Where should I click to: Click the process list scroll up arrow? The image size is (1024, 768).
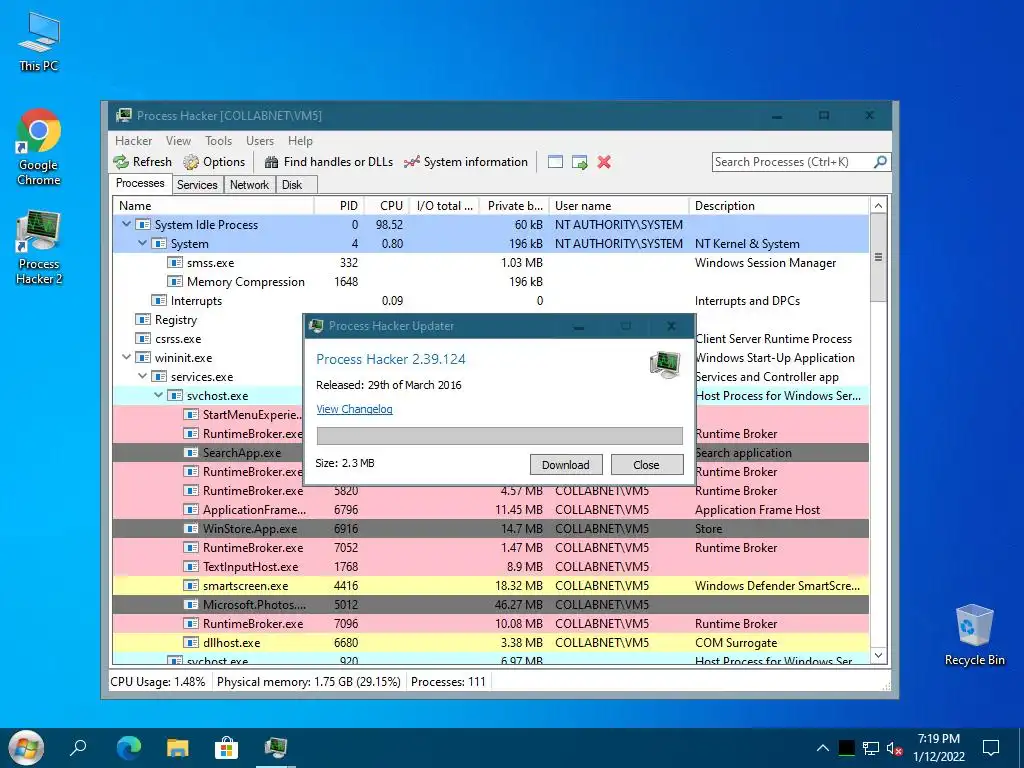(x=878, y=206)
